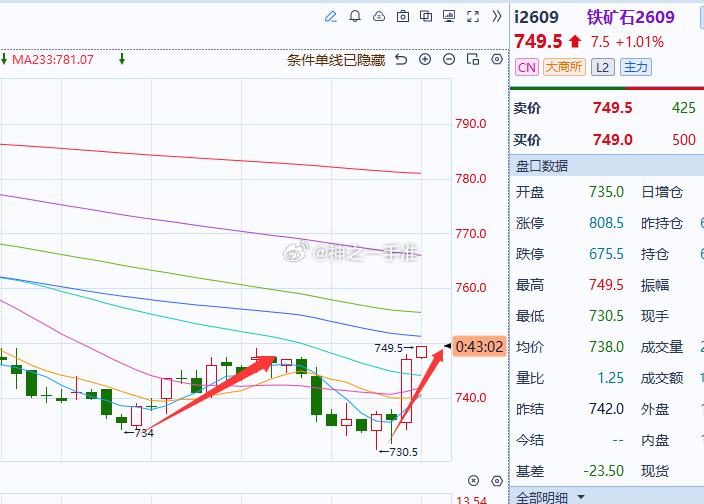Click the 铁矿石2609 contract name

click(x=630, y=18)
